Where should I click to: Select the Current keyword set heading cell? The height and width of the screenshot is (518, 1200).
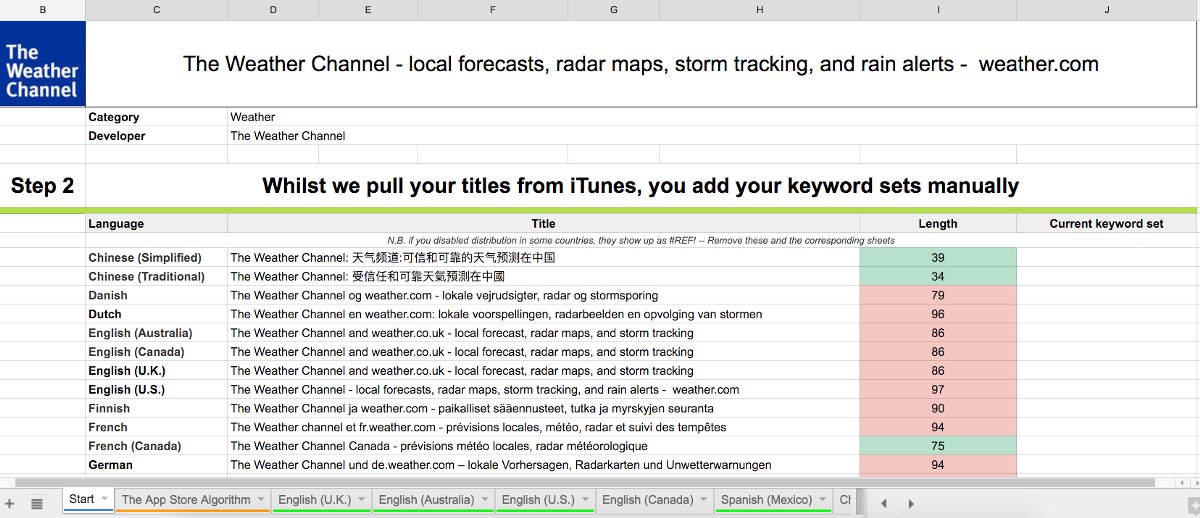1107,224
